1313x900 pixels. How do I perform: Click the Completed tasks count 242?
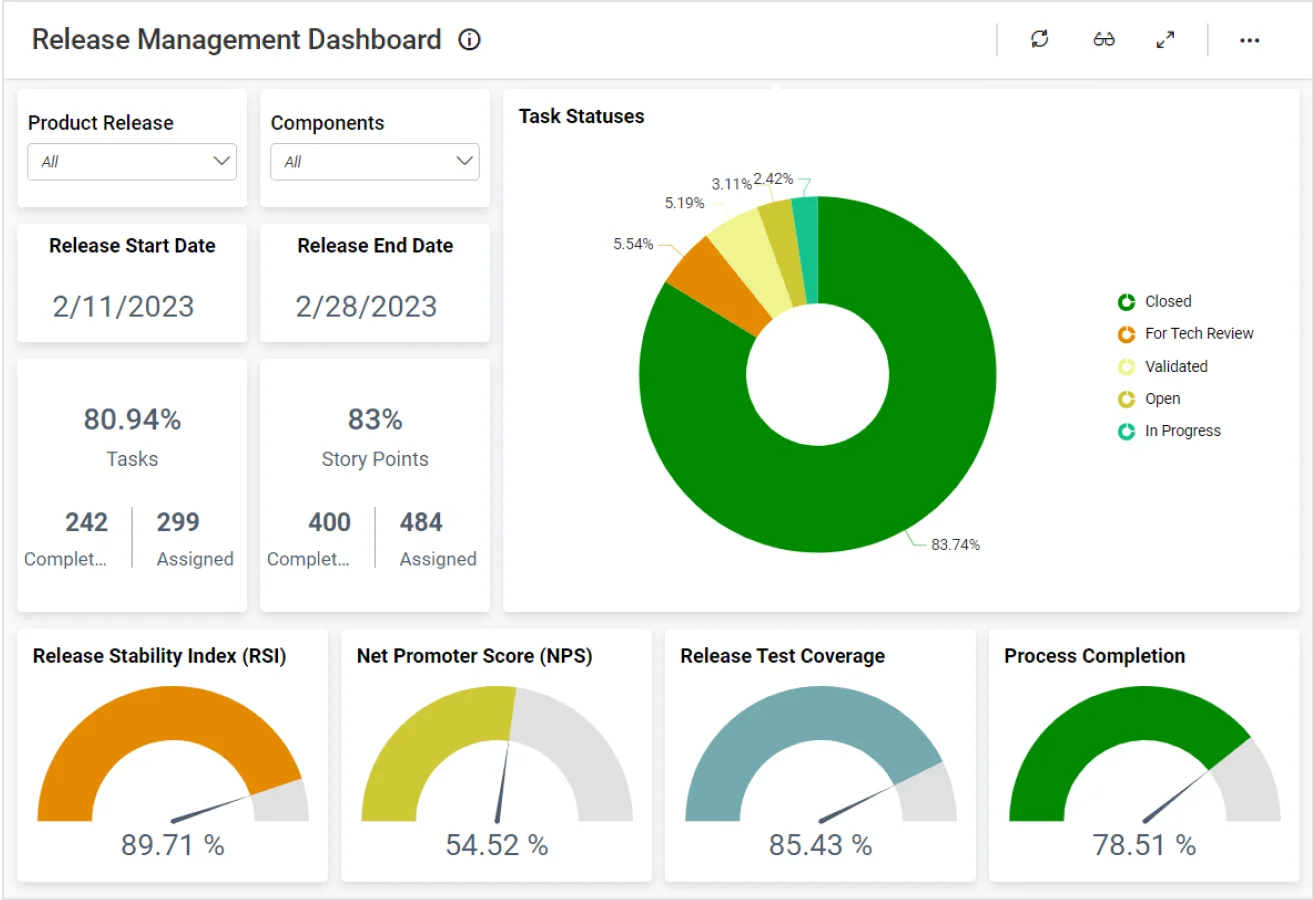87,522
